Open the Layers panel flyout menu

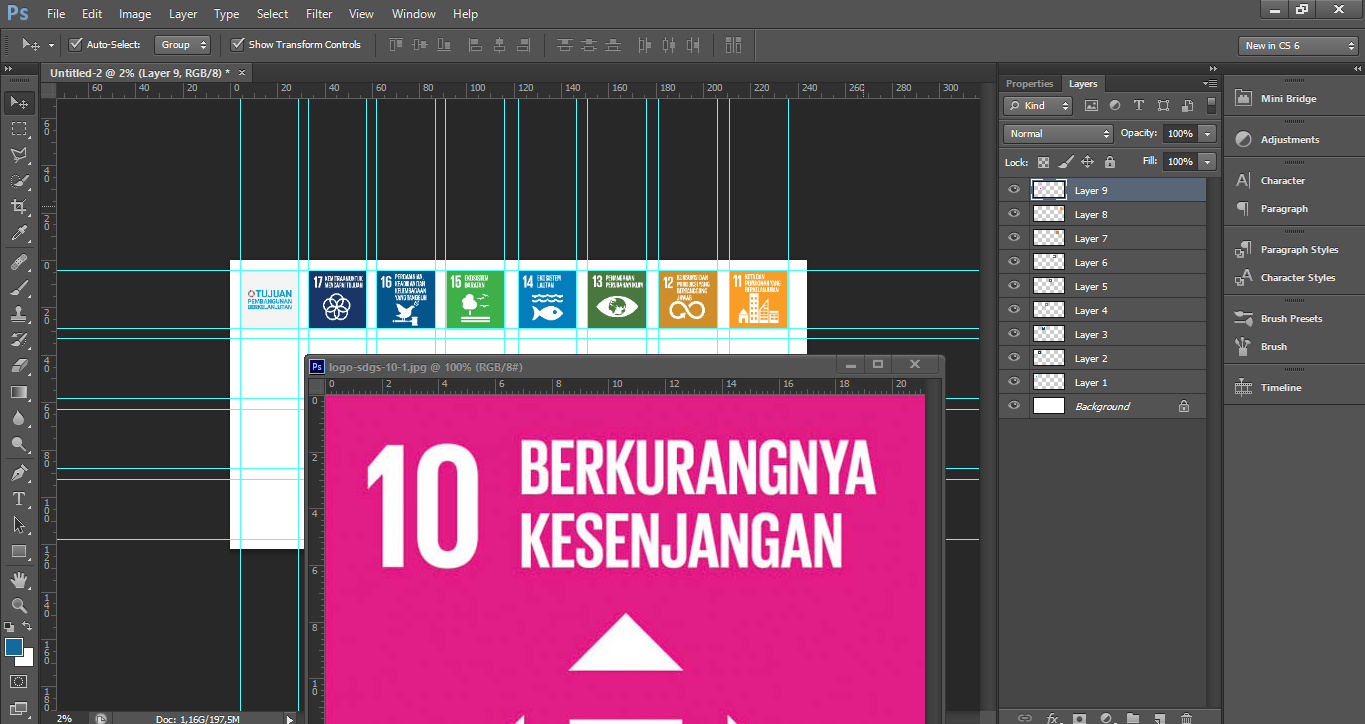(1211, 84)
